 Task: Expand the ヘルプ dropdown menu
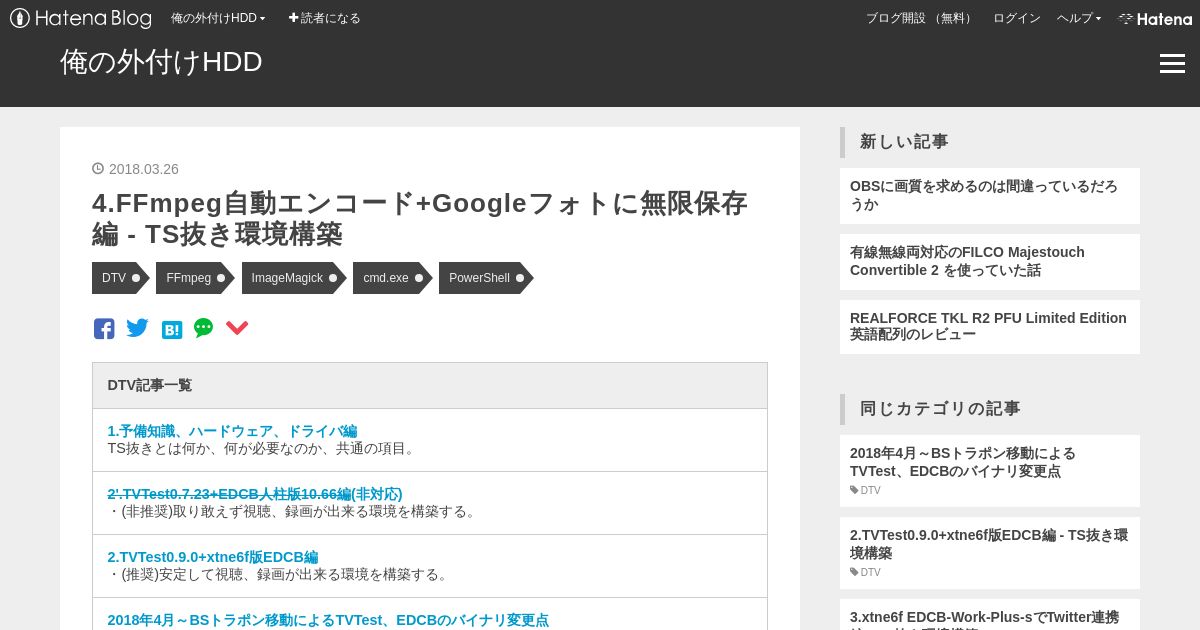click(1079, 18)
